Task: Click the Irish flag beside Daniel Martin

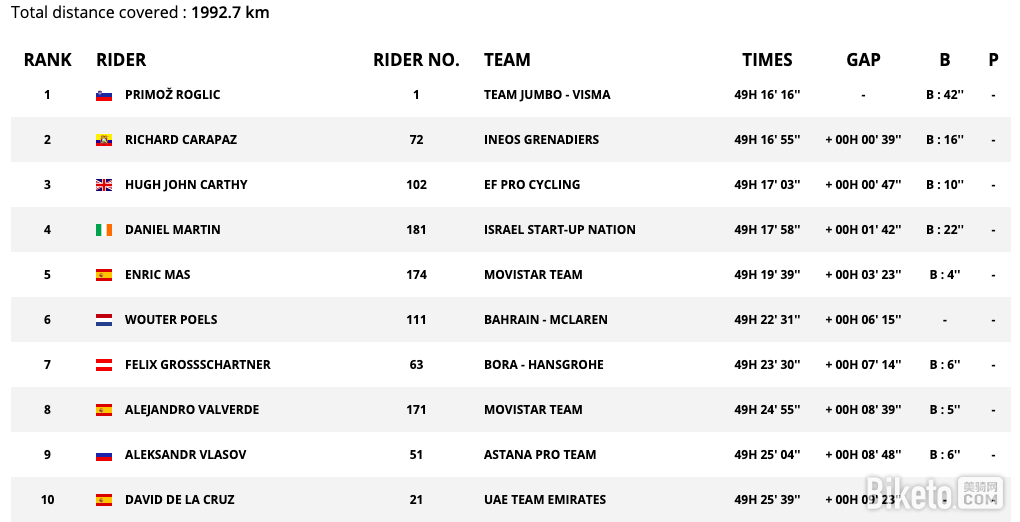Action: coord(103,230)
